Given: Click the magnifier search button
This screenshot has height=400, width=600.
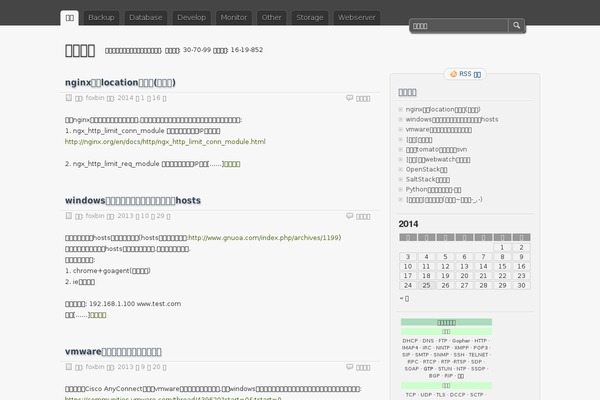Looking at the screenshot, I should 517,26.
